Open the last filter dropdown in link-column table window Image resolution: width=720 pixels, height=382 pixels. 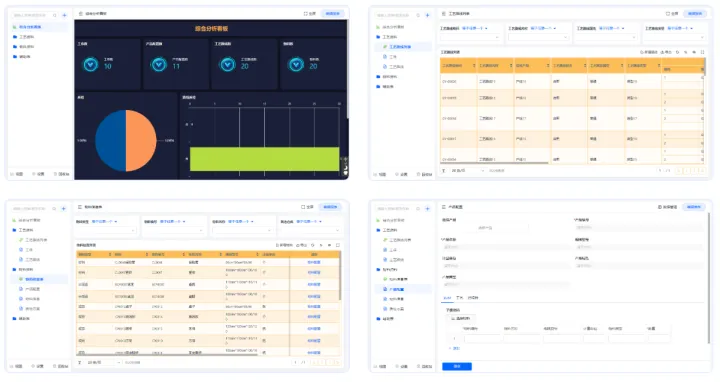311,230
